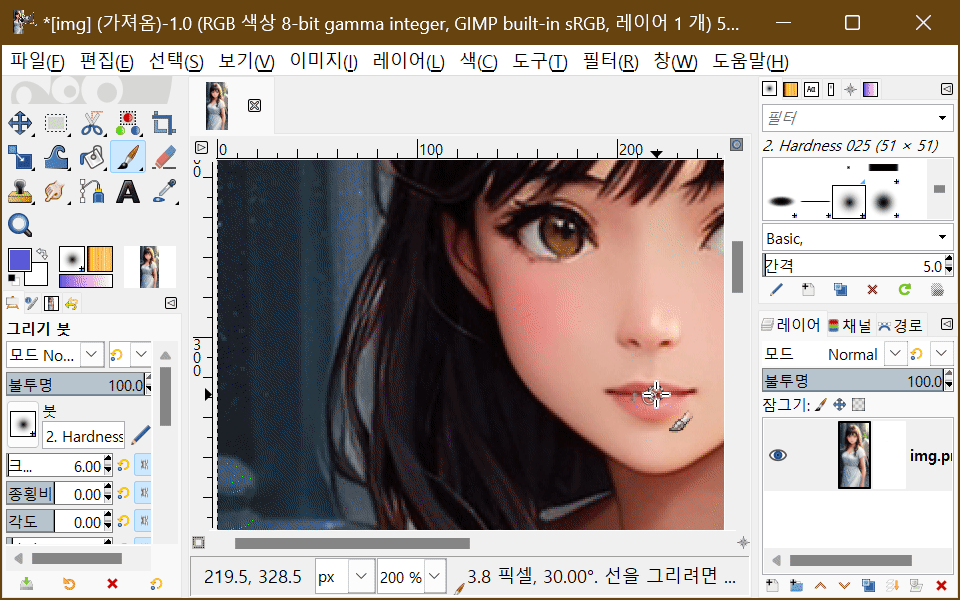Image resolution: width=960 pixels, height=600 pixels.
Task: Restore tool preset icon at bottom of tool options
Action: tap(69, 583)
